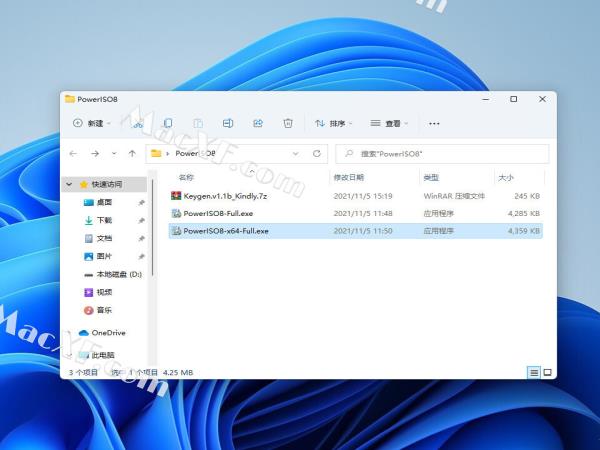Click the PowerISO8-Full.exe installer icon
The image size is (600, 450).
click(176, 214)
